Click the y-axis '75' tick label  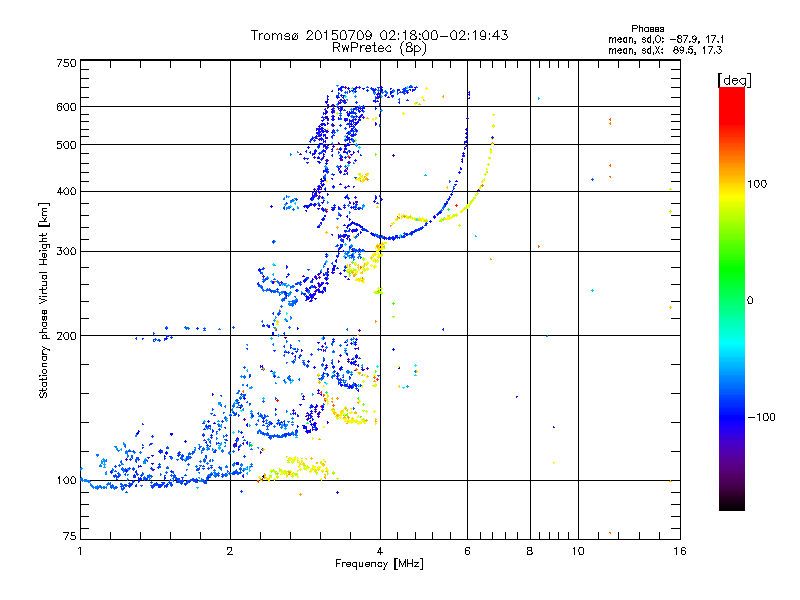pyautogui.click(x=70, y=536)
